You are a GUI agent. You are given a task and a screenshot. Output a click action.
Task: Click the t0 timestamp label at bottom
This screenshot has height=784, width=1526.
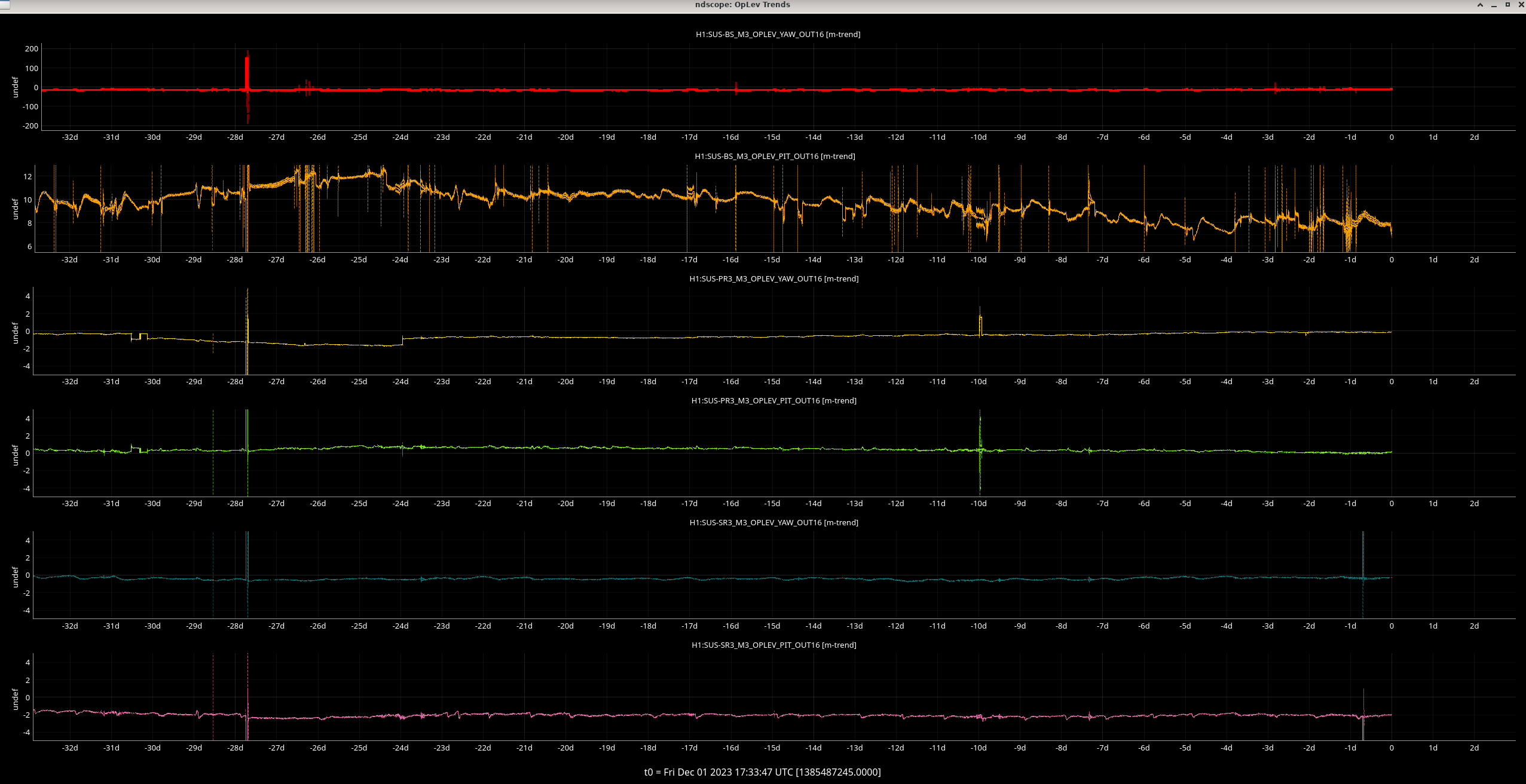pyautogui.click(x=762, y=772)
